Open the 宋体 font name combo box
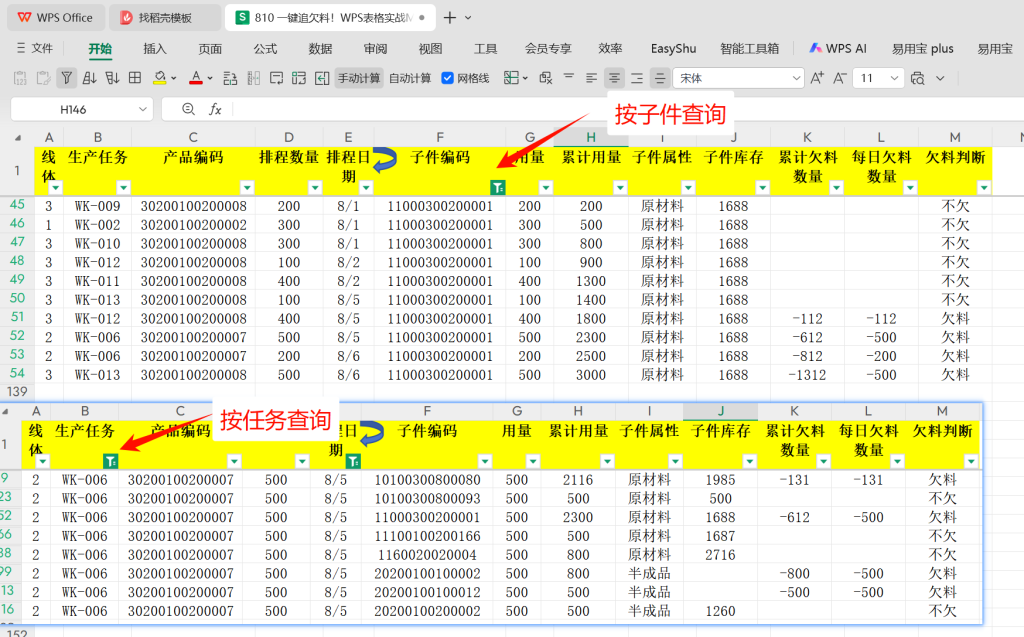The image size is (1024, 637). (x=738, y=78)
